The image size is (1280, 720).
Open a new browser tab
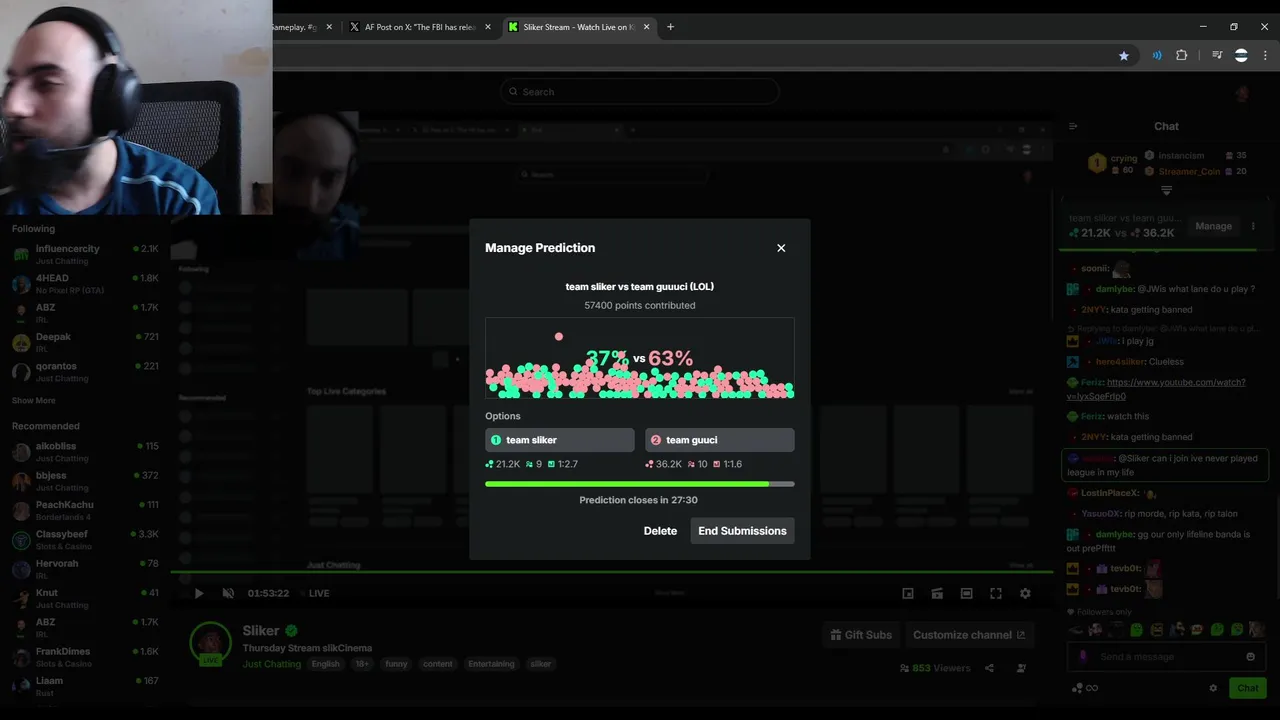click(x=670, y=27)
